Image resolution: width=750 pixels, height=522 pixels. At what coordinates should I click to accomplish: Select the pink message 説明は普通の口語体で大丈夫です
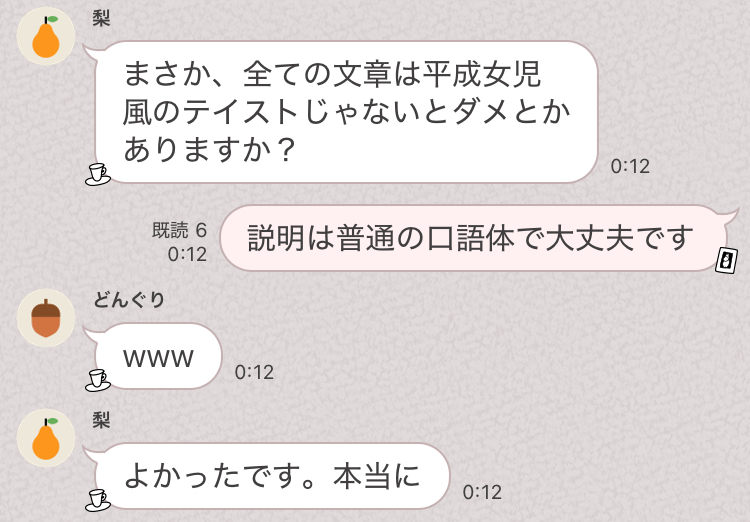tap(474, 238)
